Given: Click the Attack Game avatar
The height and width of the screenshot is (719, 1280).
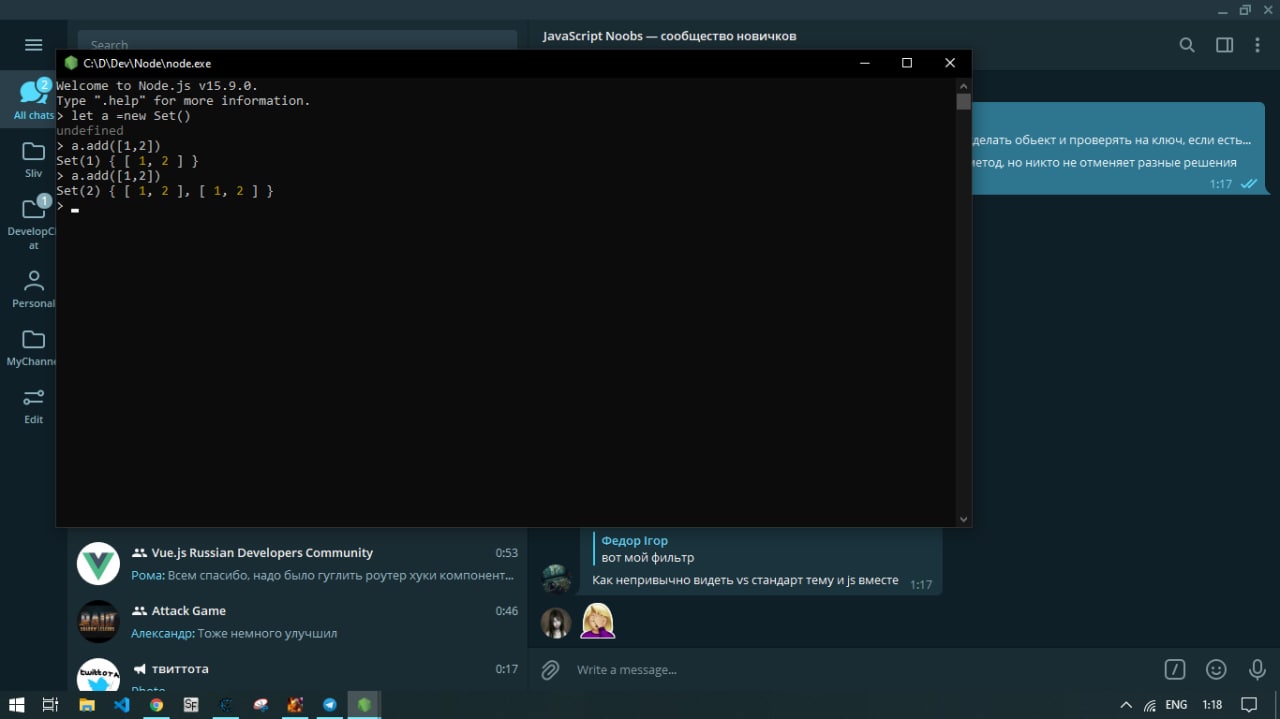Looking at the screenshot, I should click(x=98, y=622).
